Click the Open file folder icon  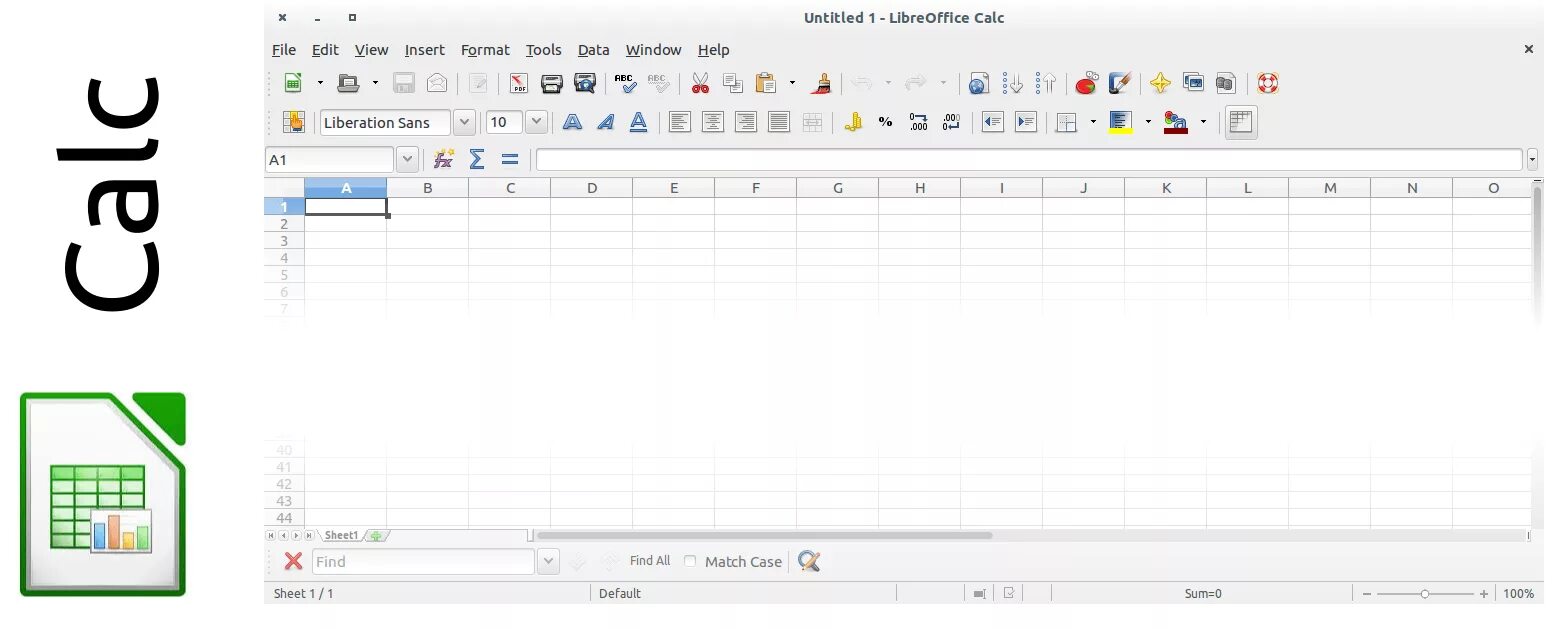click(x=348, y=83)
